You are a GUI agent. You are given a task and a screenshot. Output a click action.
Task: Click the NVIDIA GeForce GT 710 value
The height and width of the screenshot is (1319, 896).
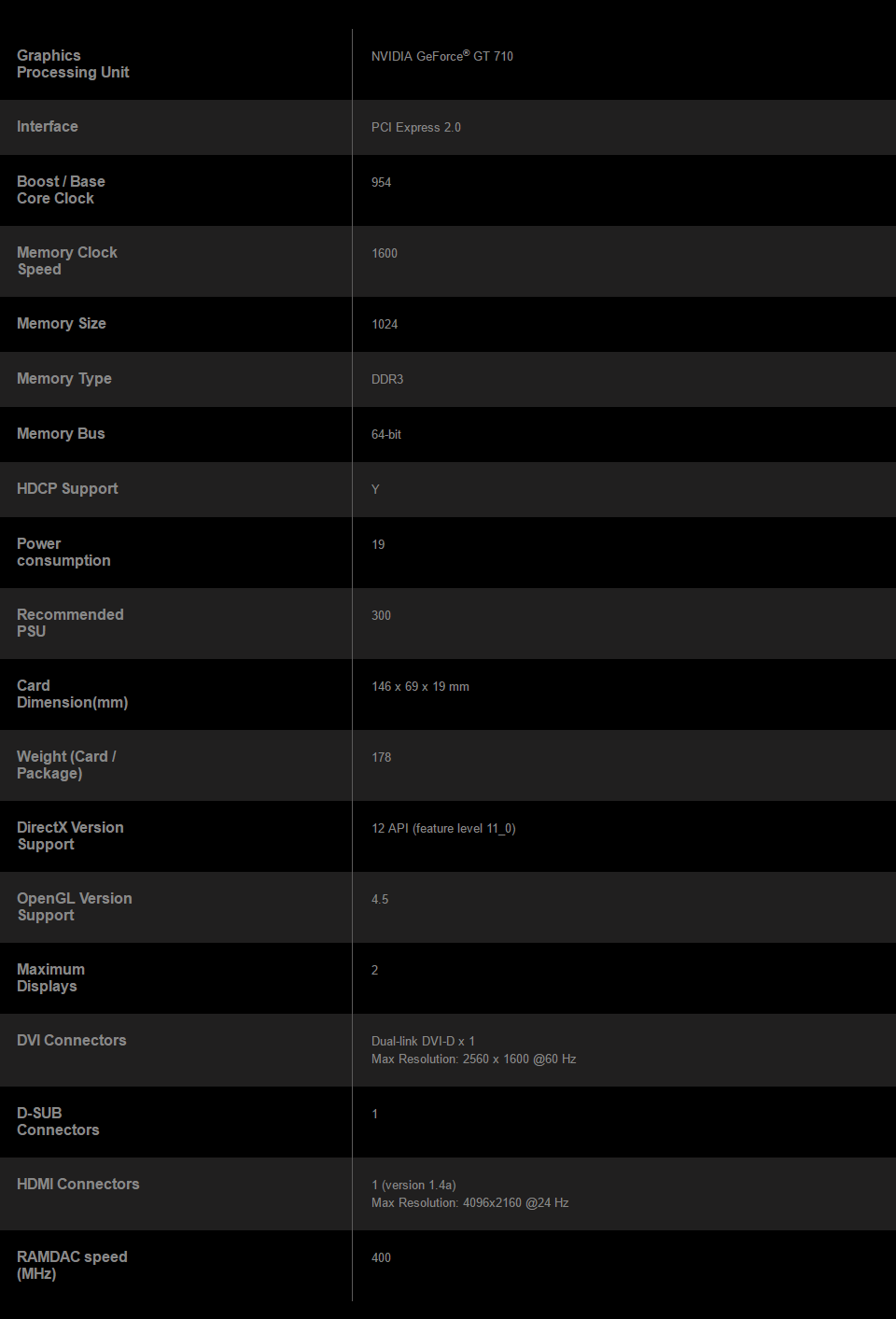pos(441,56)
